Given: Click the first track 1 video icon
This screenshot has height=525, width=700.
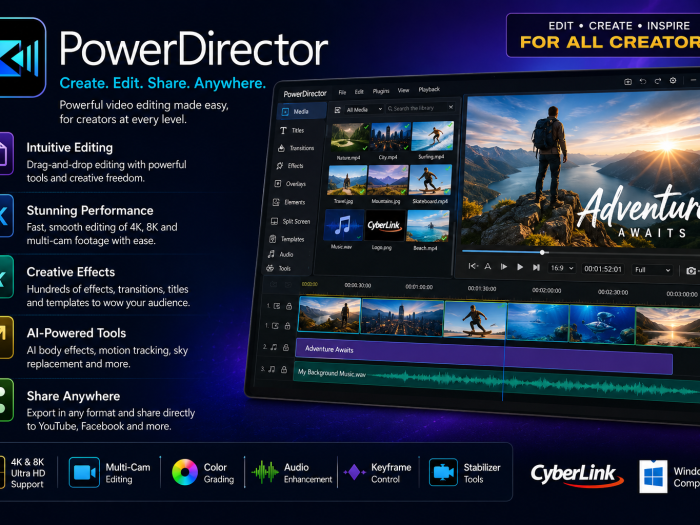Looking at the screenshot, I should pyautogui.click(x=277, y=306).
